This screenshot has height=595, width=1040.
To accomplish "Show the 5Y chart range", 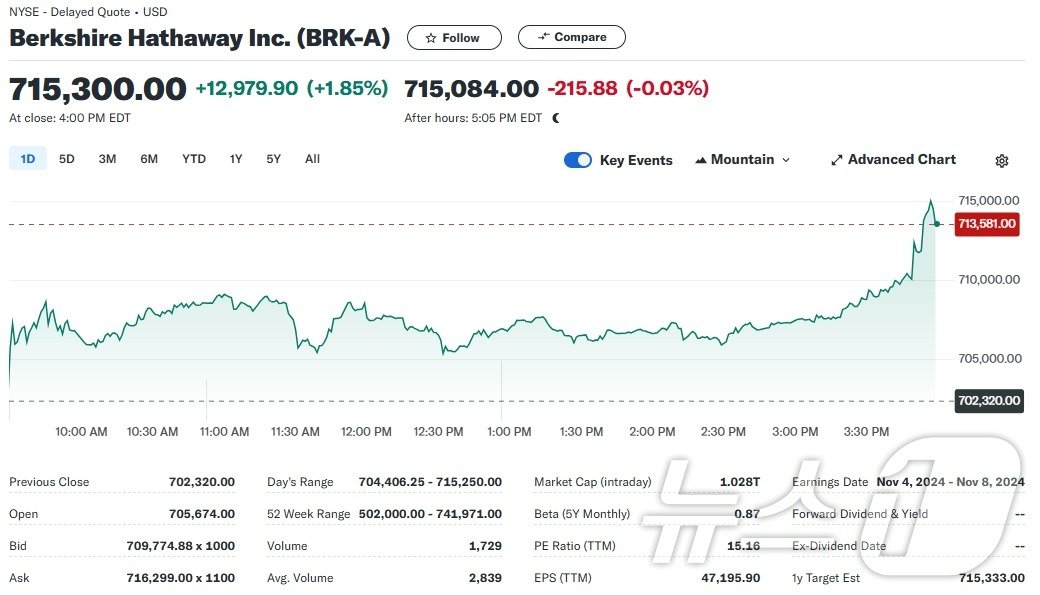I will coord(274,159).
